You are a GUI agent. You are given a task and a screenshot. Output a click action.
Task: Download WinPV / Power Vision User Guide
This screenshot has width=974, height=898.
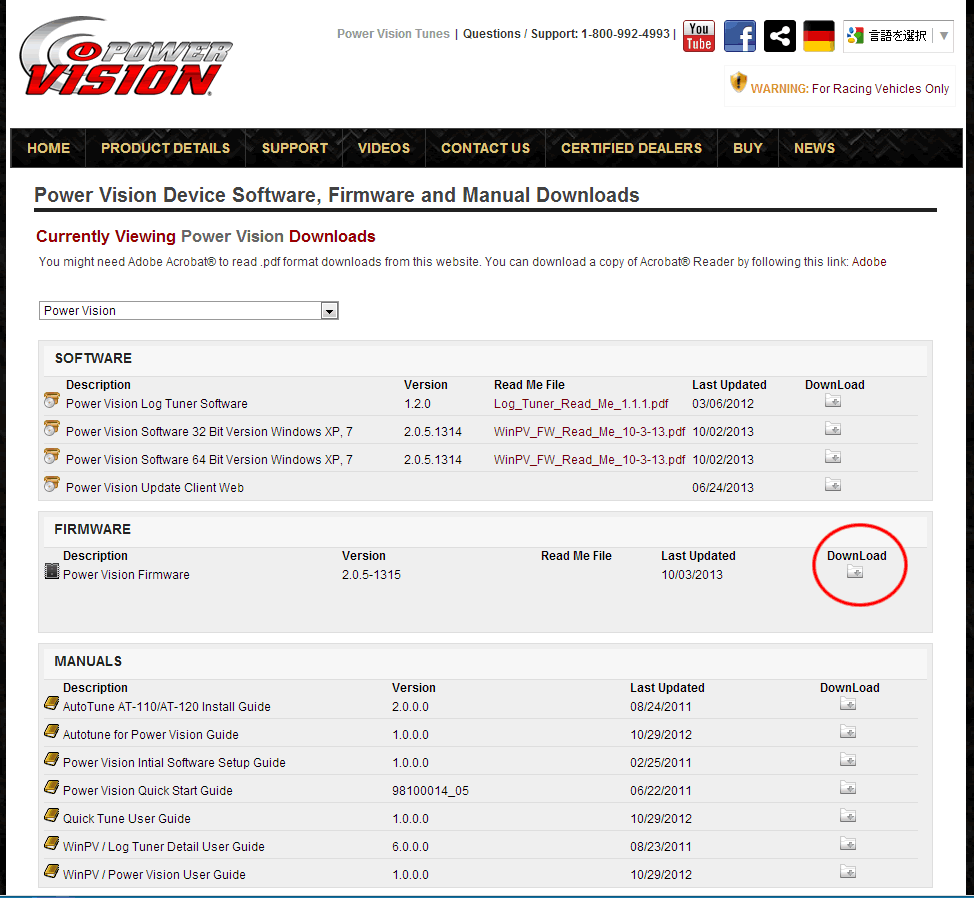848,872
